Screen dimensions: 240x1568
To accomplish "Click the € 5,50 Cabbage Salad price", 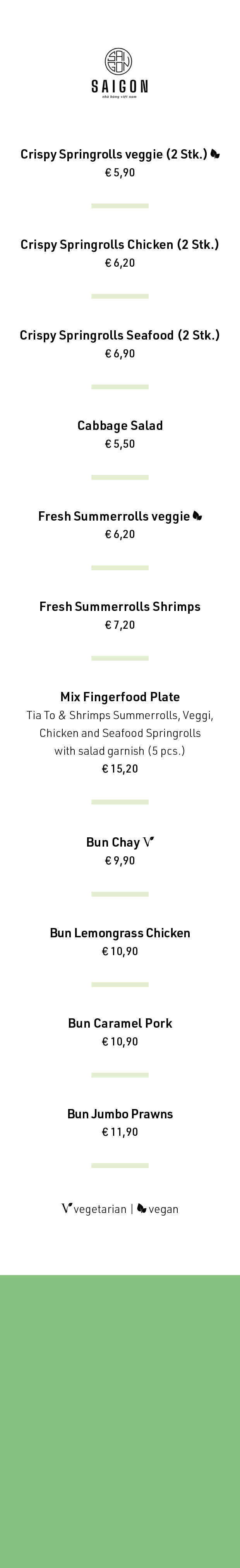I will pos(120,444).
